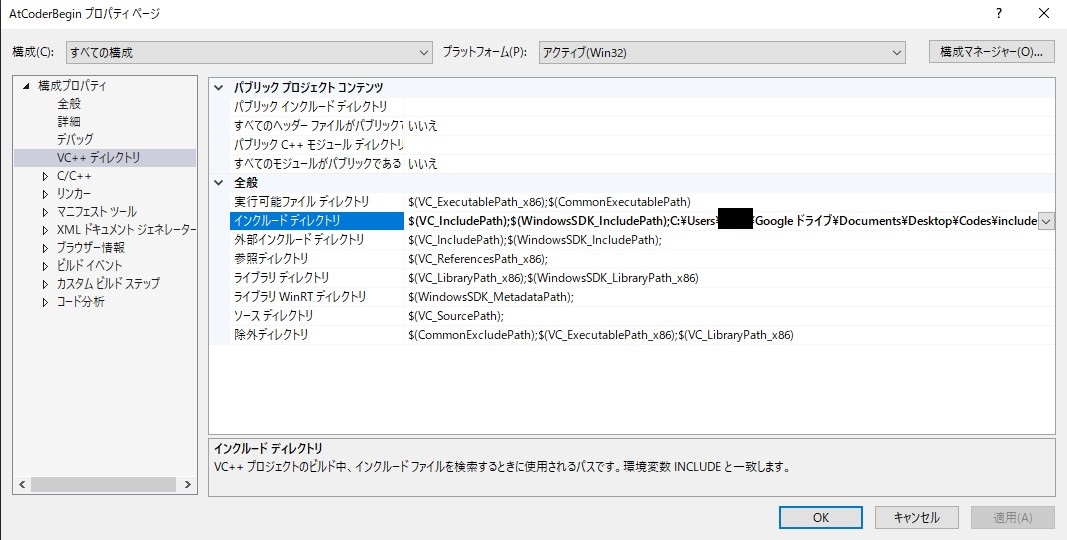Screen dimensions: 1067x540
Task: Click the 適用(A) button
Action: pyautogui.click(x=1013, y=518)
